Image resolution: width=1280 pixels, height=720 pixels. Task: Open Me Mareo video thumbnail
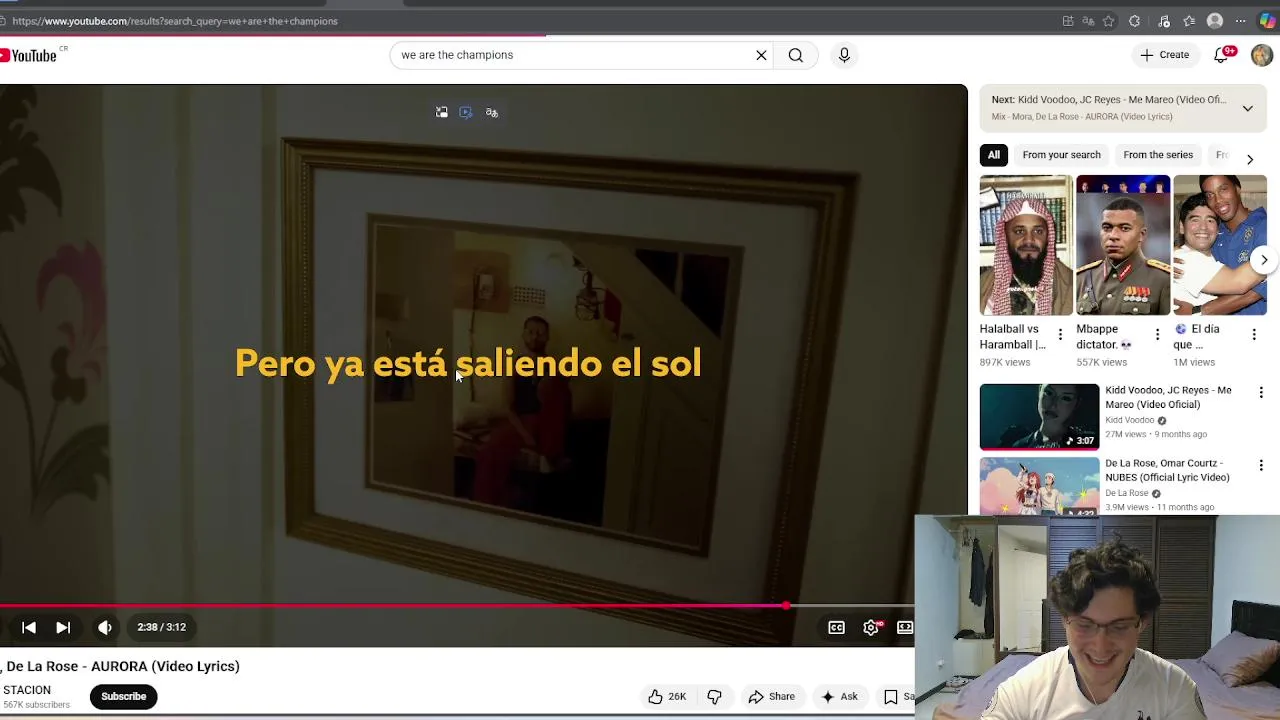(x=1039, y=417)
